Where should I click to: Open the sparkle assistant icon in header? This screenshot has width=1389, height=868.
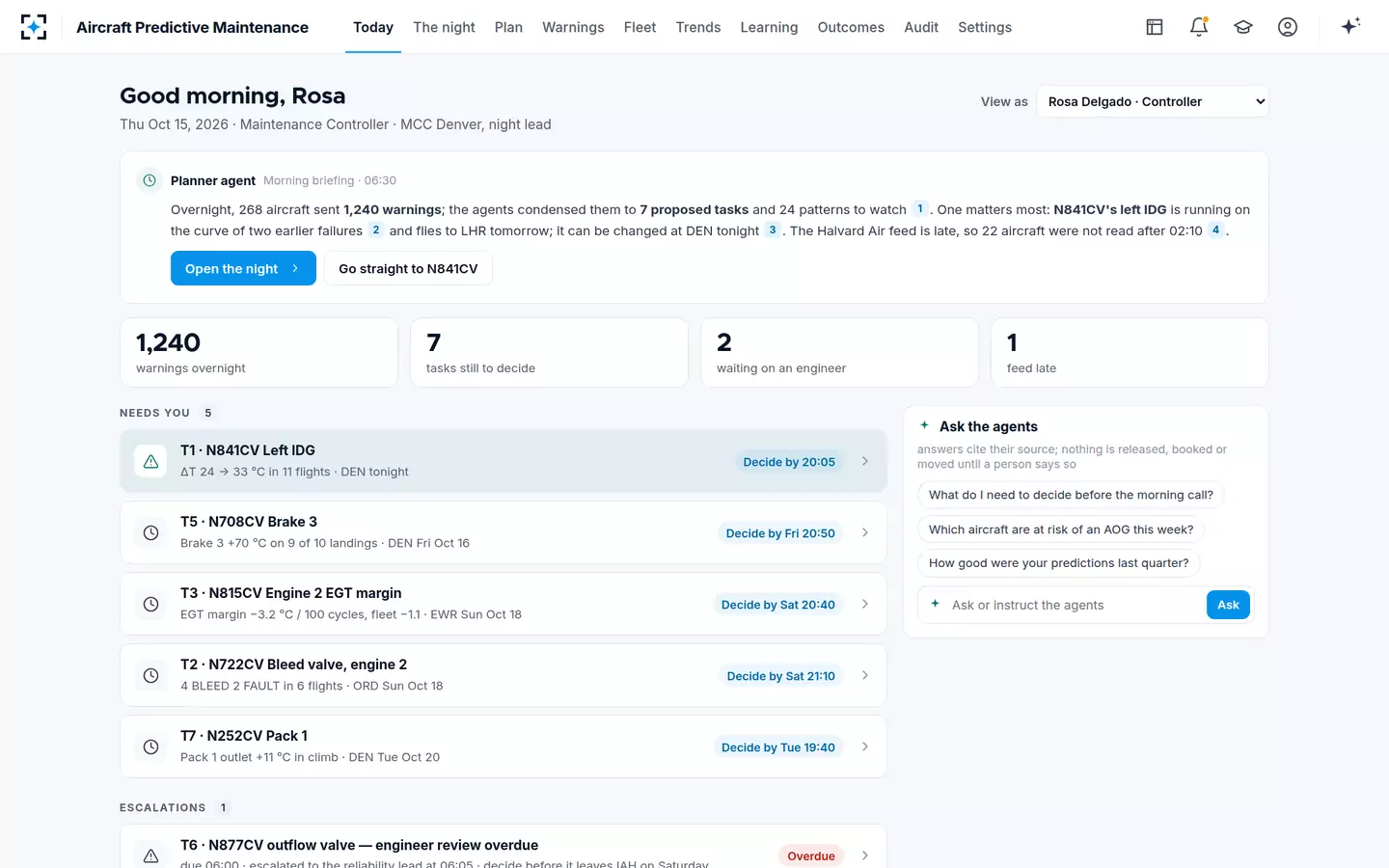tap(1350, 26)
